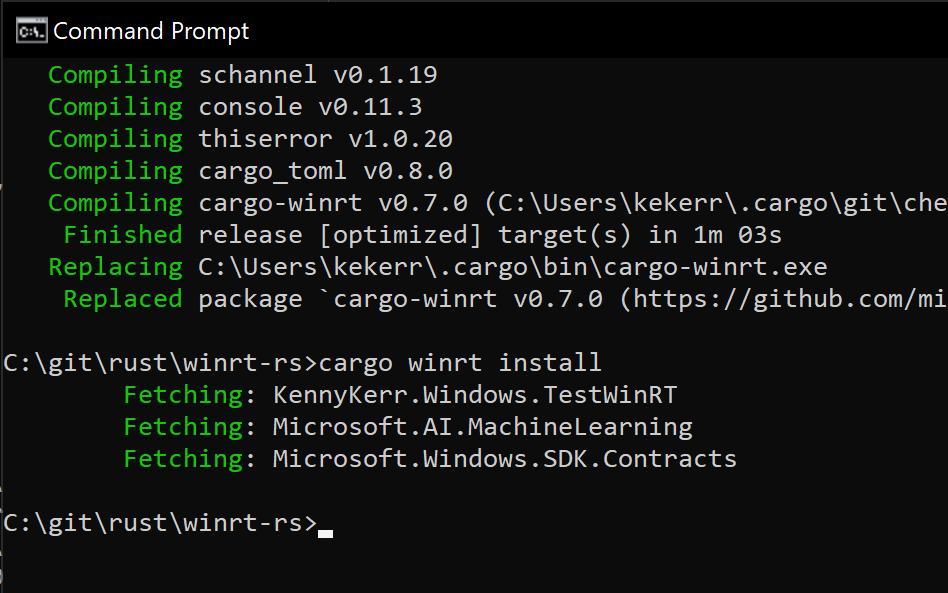948x593 pixels.
Task: Click the 'Fetching: Microsoft.Windows.SDK.Contracts' line
Action: (430, 458)
